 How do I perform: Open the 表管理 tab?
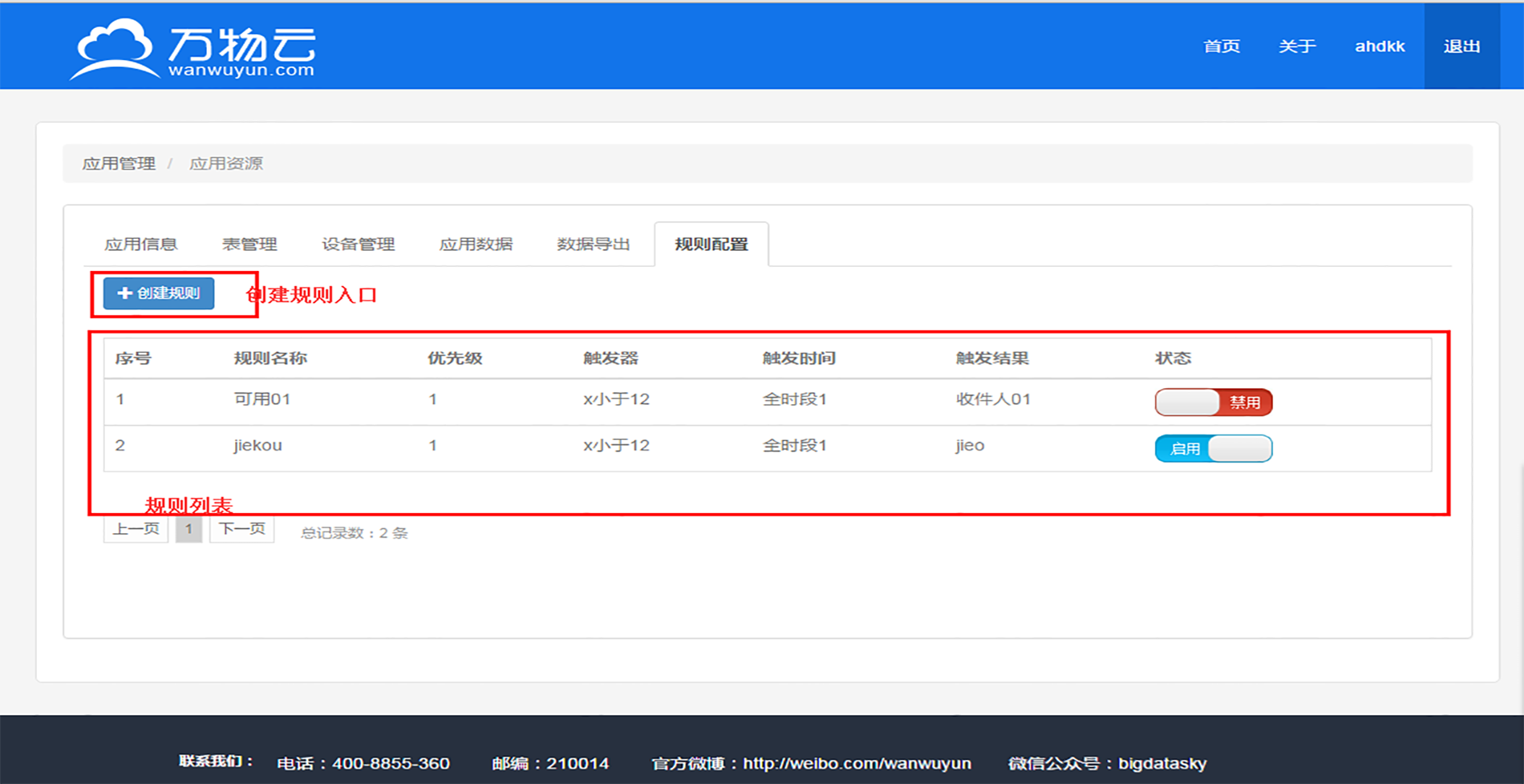249,244
